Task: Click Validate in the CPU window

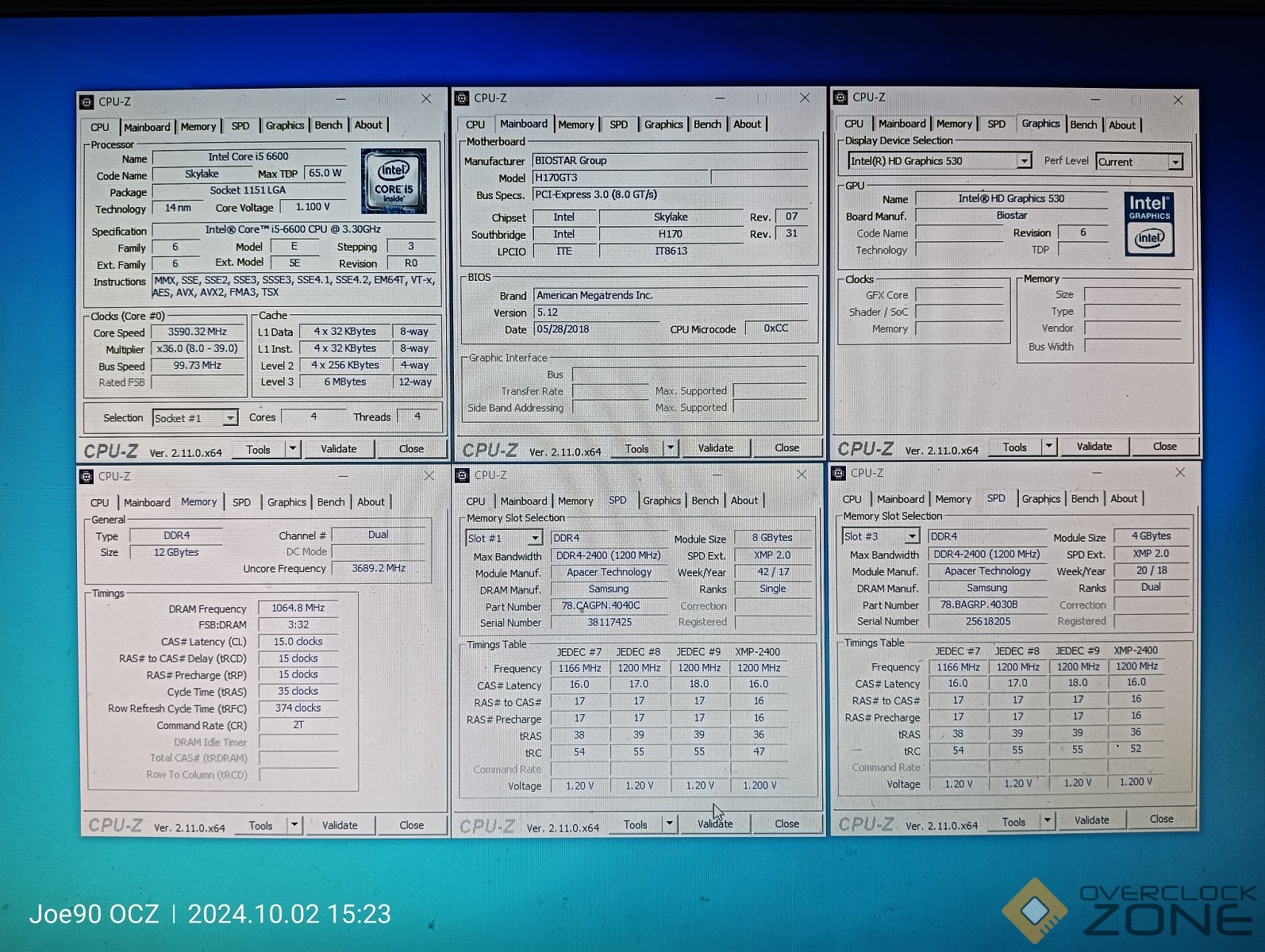Action: coord(339,449)
